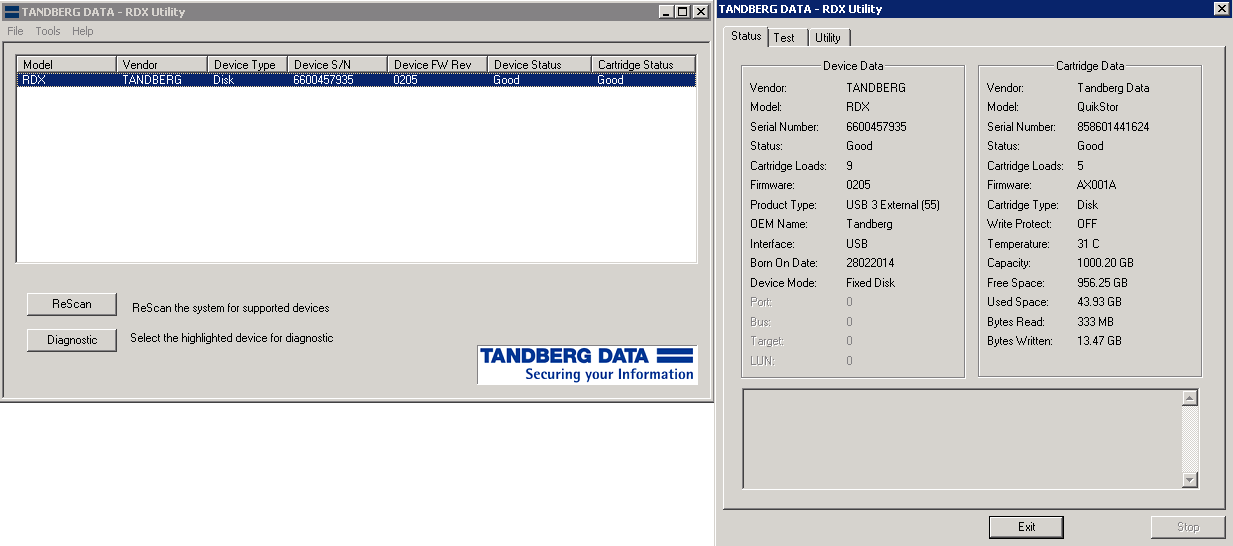Viewport: 1233px width, 546px height.
Task: Click cartridge serial number 858601441624
Action: (1113, 127)
